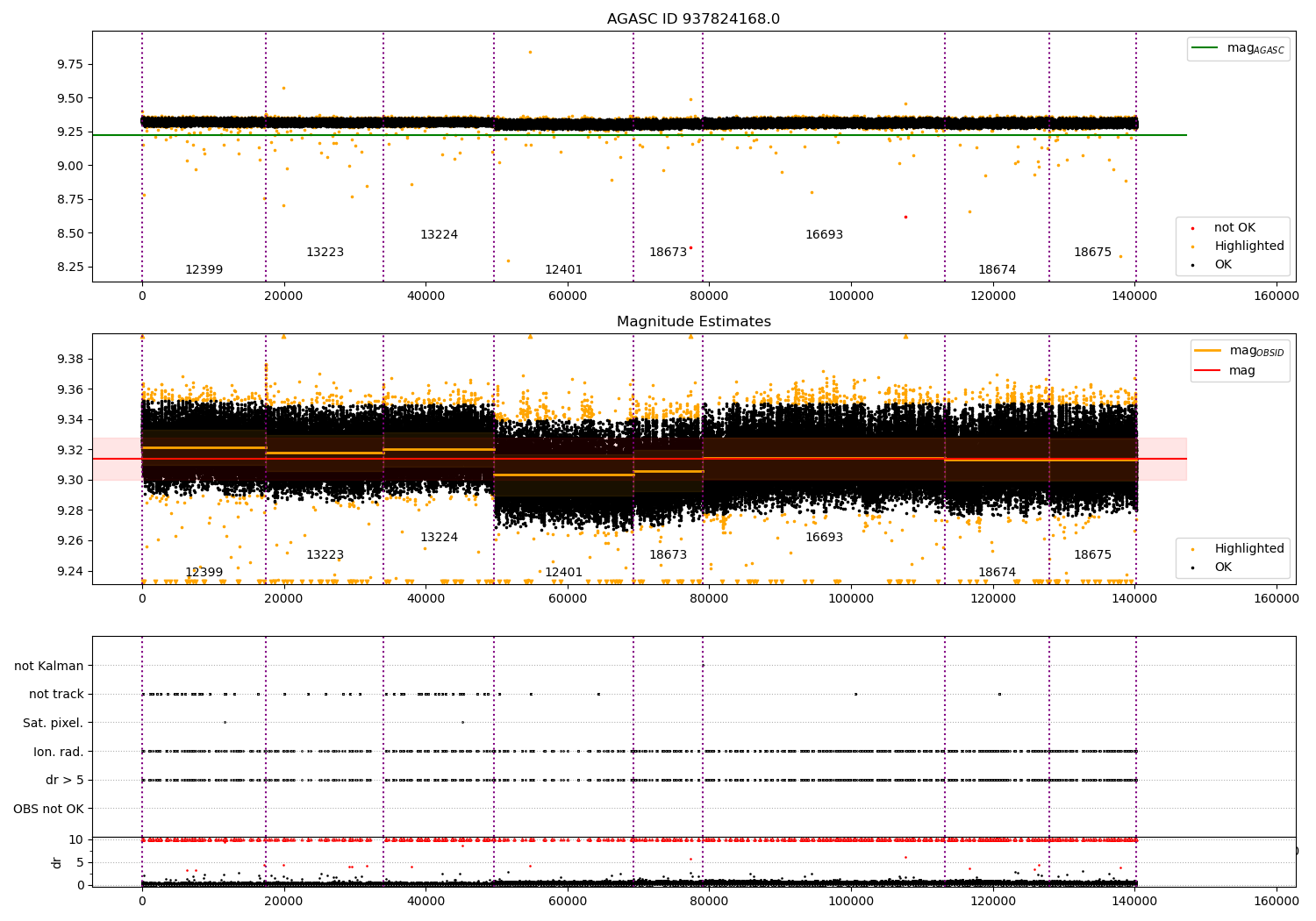Click the dr axis tick label 10
Viewport: 1316px width, 921px height.
(x=77, y=839)
